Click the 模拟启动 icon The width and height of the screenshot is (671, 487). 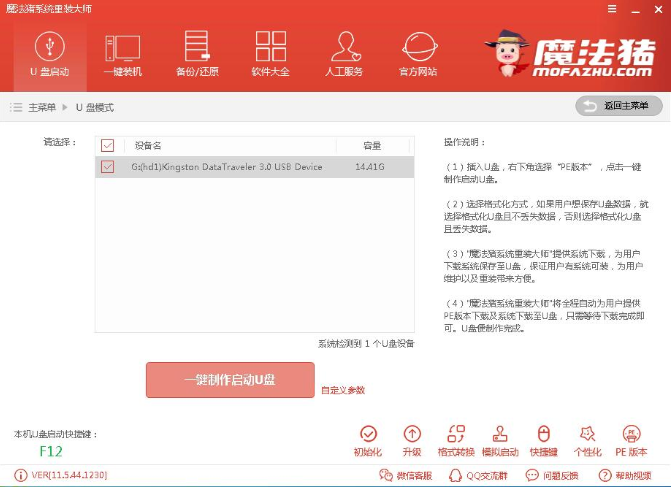[x=500, y=441]
